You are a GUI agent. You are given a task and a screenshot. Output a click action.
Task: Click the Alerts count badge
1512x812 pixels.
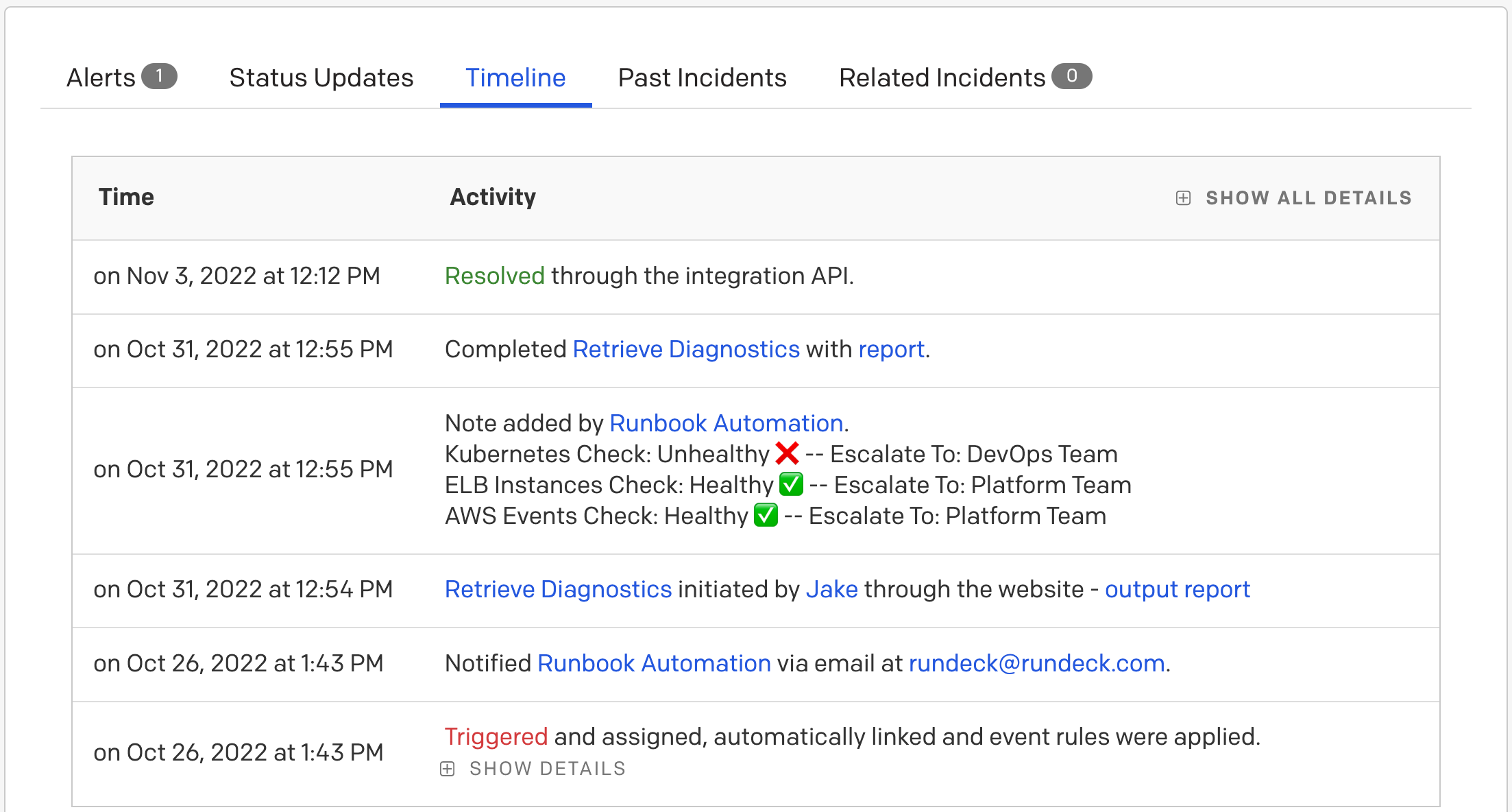pos(160,76)
